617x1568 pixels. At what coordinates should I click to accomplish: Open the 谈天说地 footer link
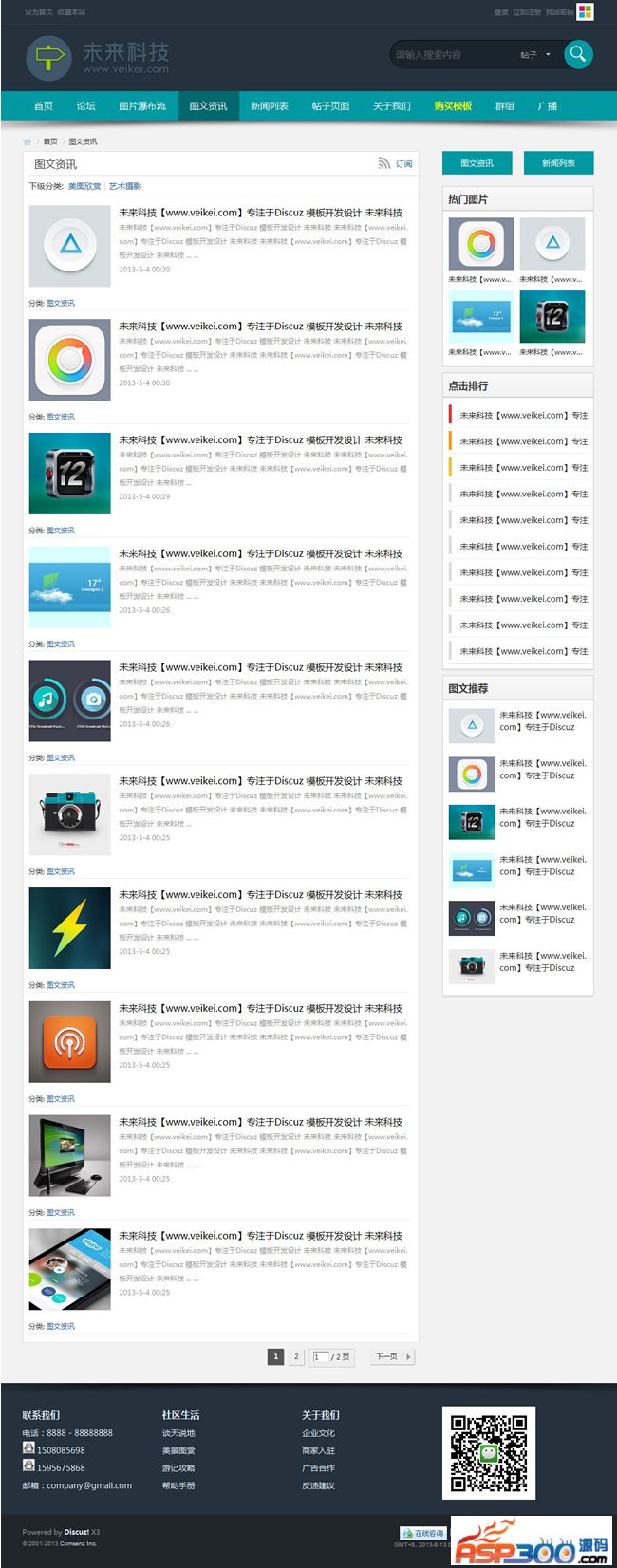(x=178, y=1433)
